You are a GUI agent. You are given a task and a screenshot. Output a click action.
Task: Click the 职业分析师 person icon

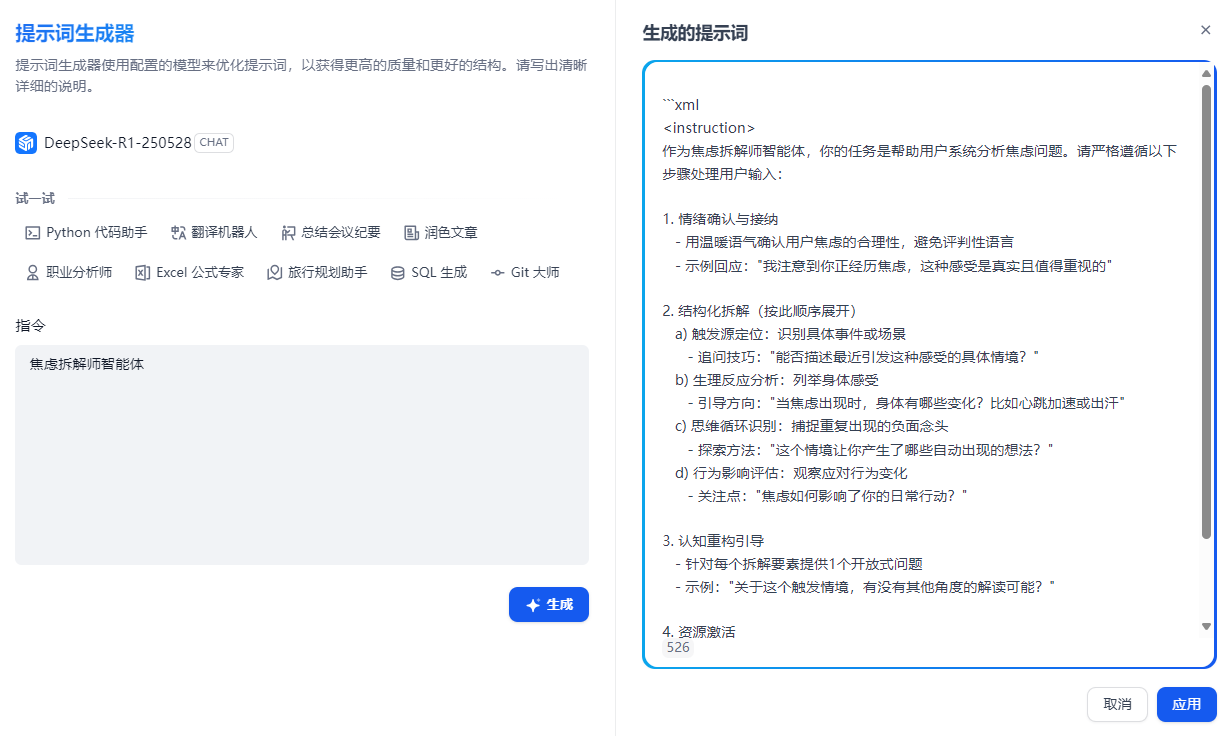(32, 272)
